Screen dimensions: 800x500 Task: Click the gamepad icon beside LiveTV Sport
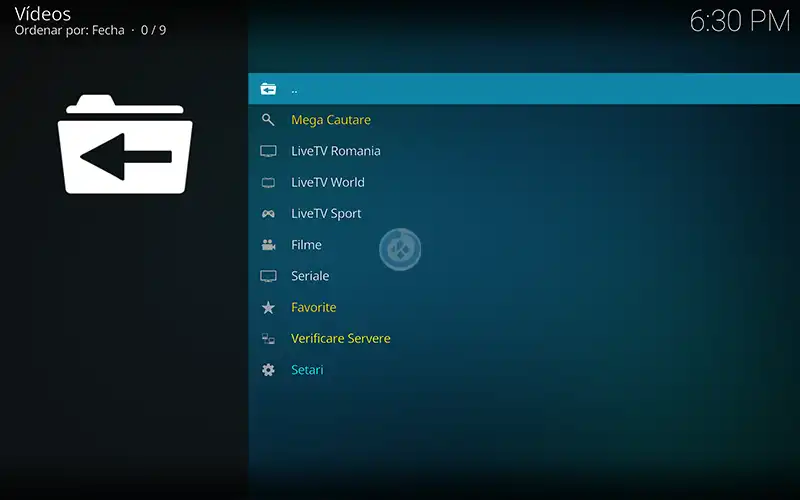point(268,214)
